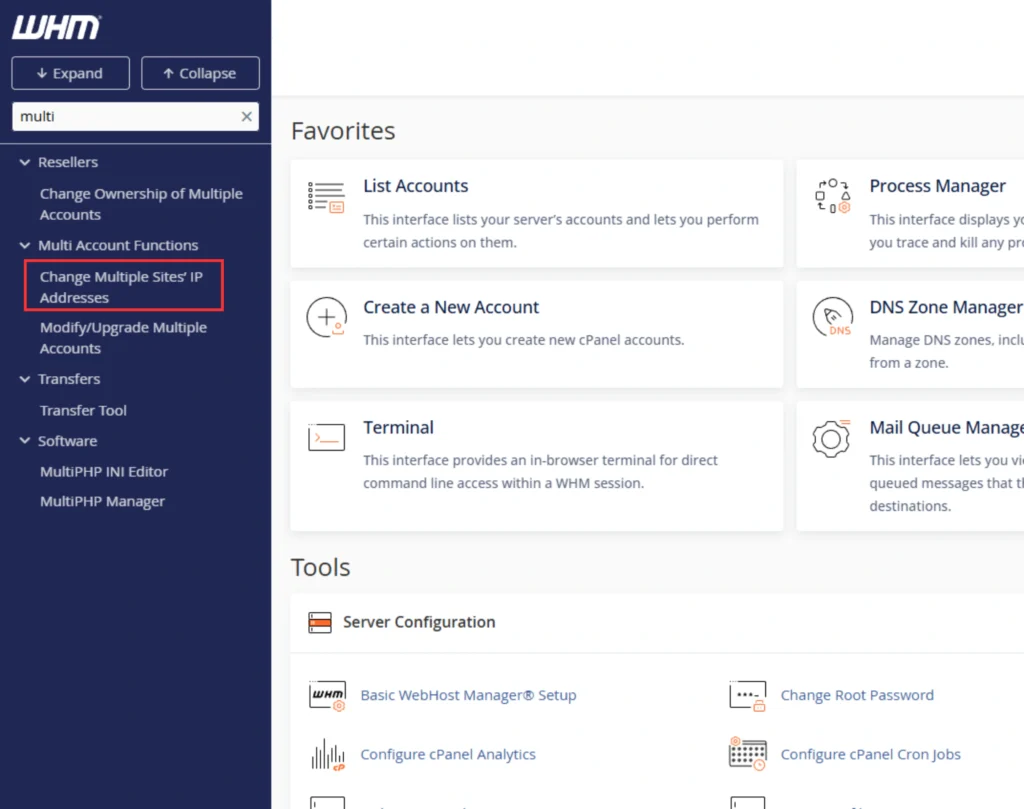Open the Terminal favorite link
The width and height of the screenshot is (1024, 809).
point(398,428)
